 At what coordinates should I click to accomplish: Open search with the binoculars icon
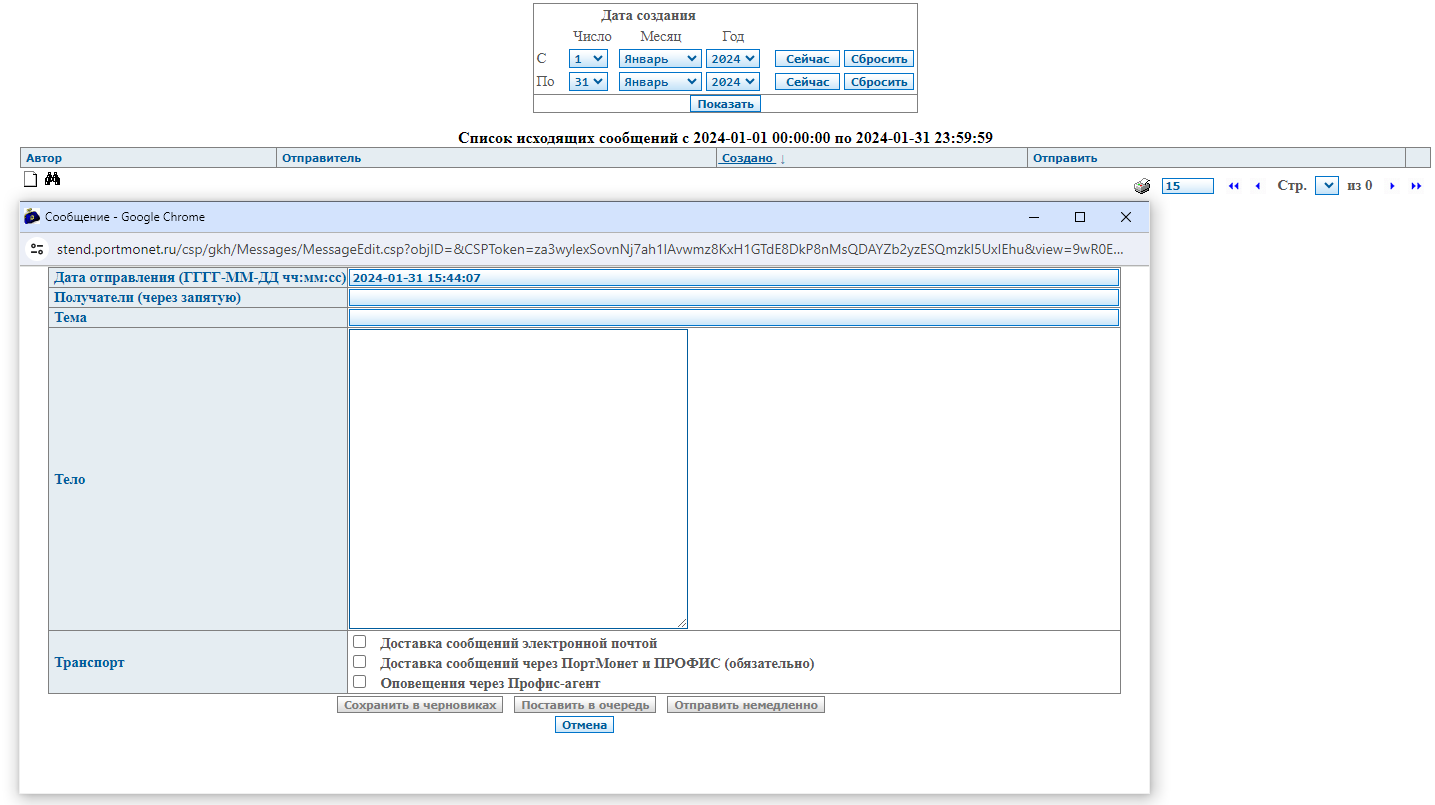[x=53, y=179]
